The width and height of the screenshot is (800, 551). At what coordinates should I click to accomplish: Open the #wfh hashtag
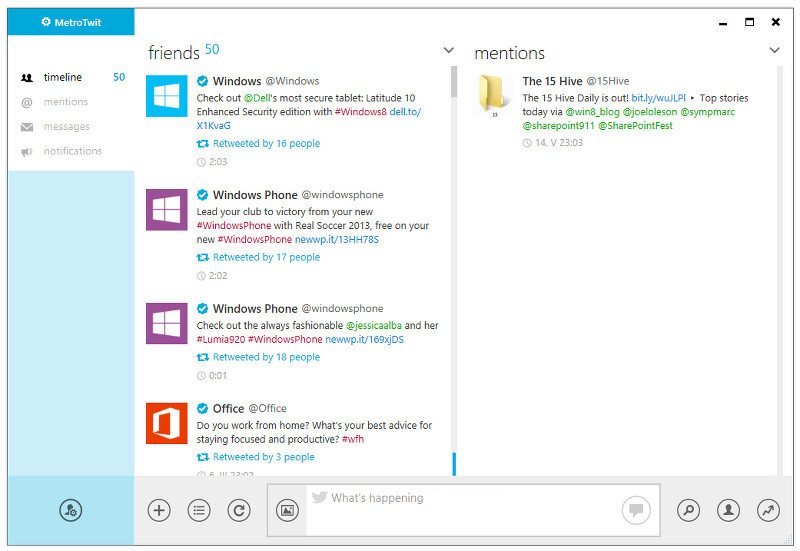coord(353,439)
